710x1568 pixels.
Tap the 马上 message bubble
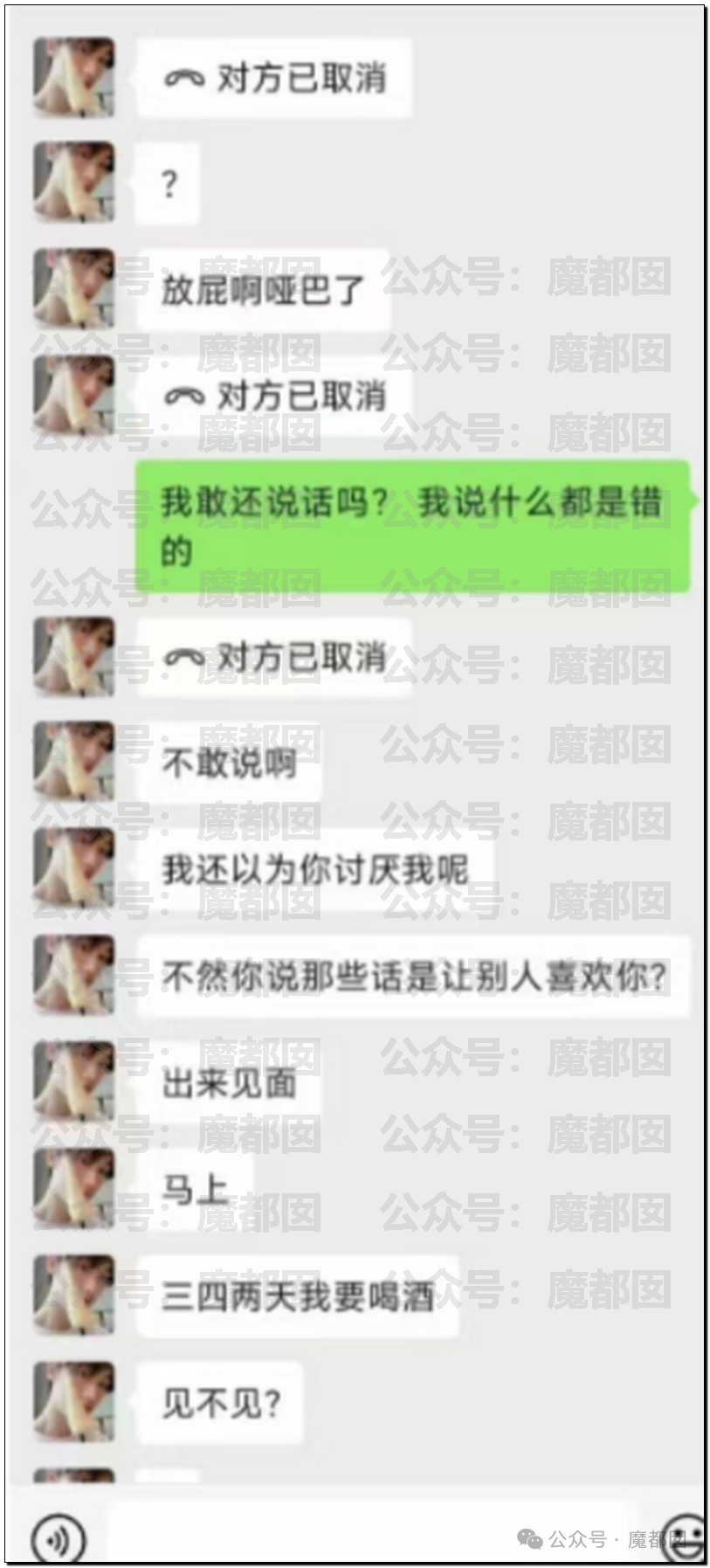tap(195, 1190)
